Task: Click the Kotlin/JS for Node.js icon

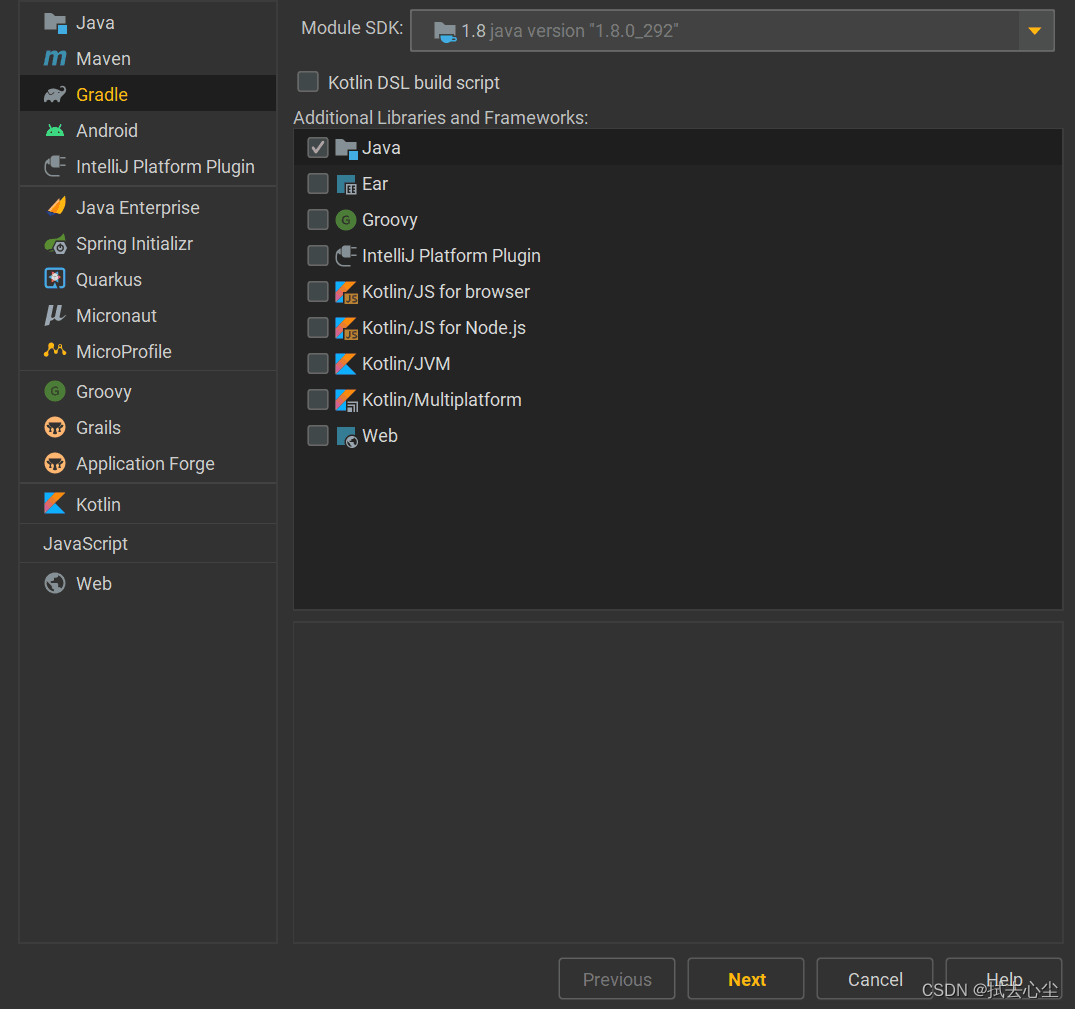Action: tap(346, 328)
